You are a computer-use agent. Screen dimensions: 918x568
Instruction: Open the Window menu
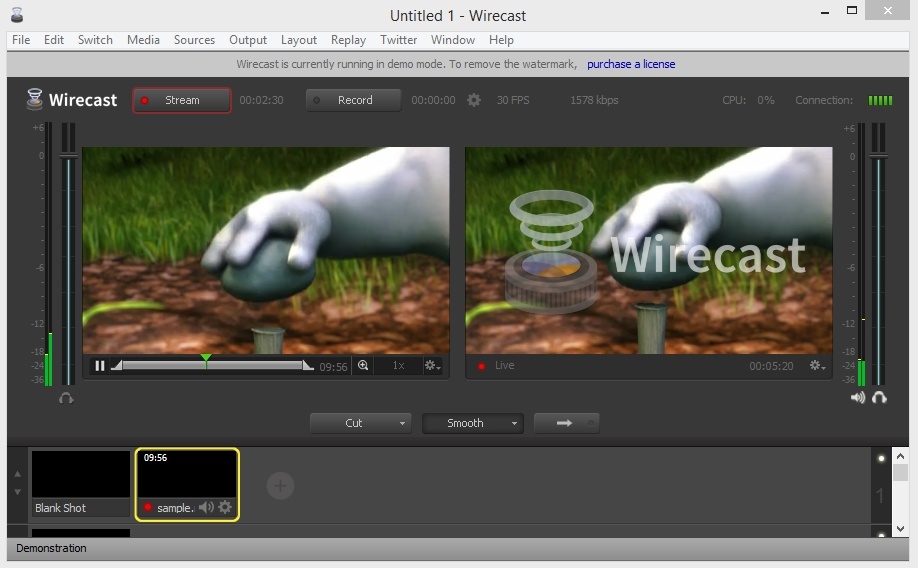pyautogui.click(x=453, y=40)
